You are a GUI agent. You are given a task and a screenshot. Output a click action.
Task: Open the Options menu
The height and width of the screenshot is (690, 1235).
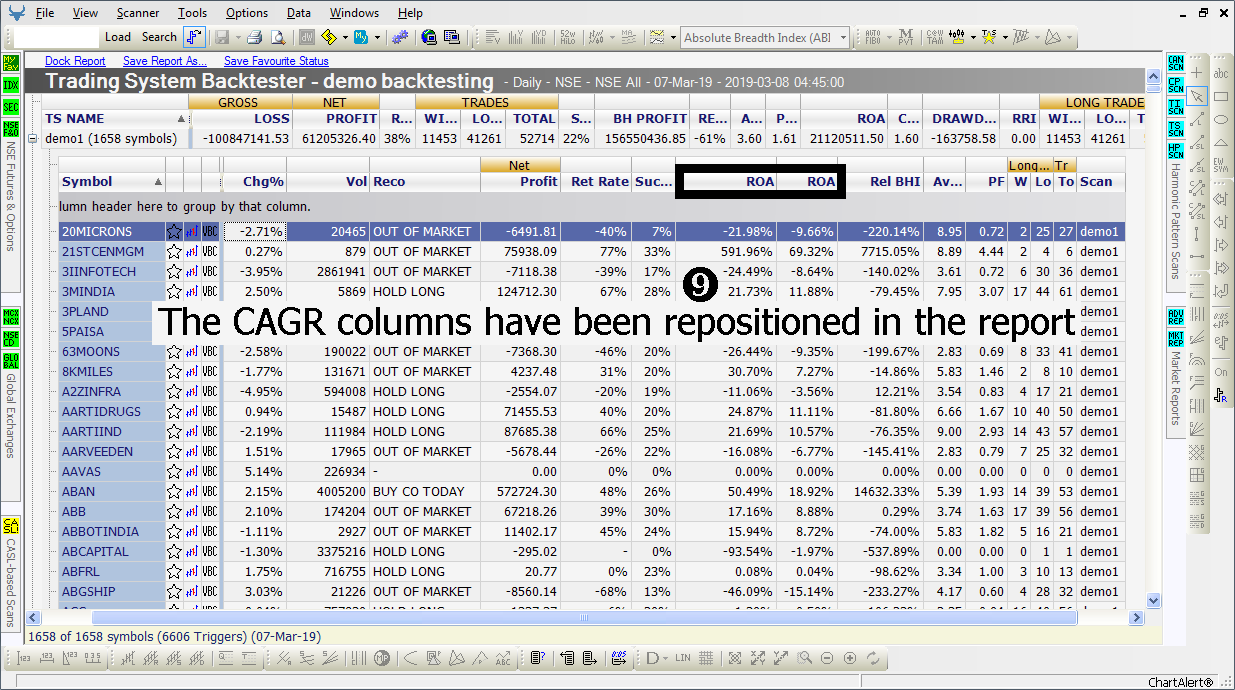[247, 13]
